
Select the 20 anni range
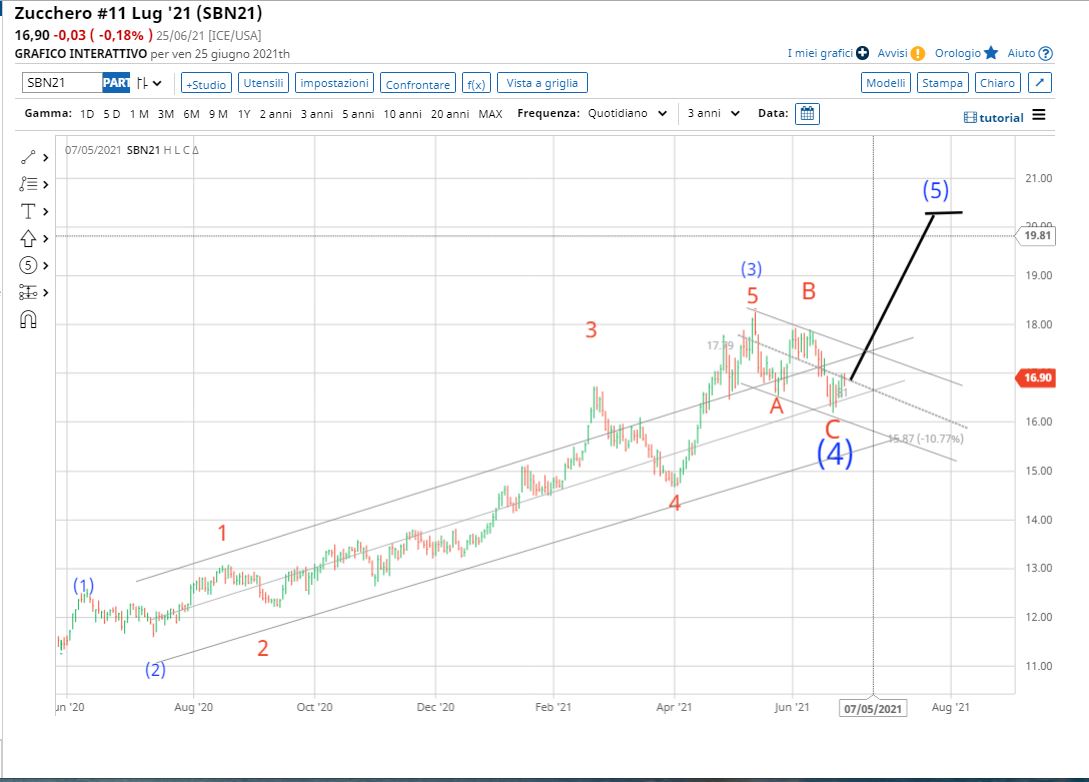point(450,114)
